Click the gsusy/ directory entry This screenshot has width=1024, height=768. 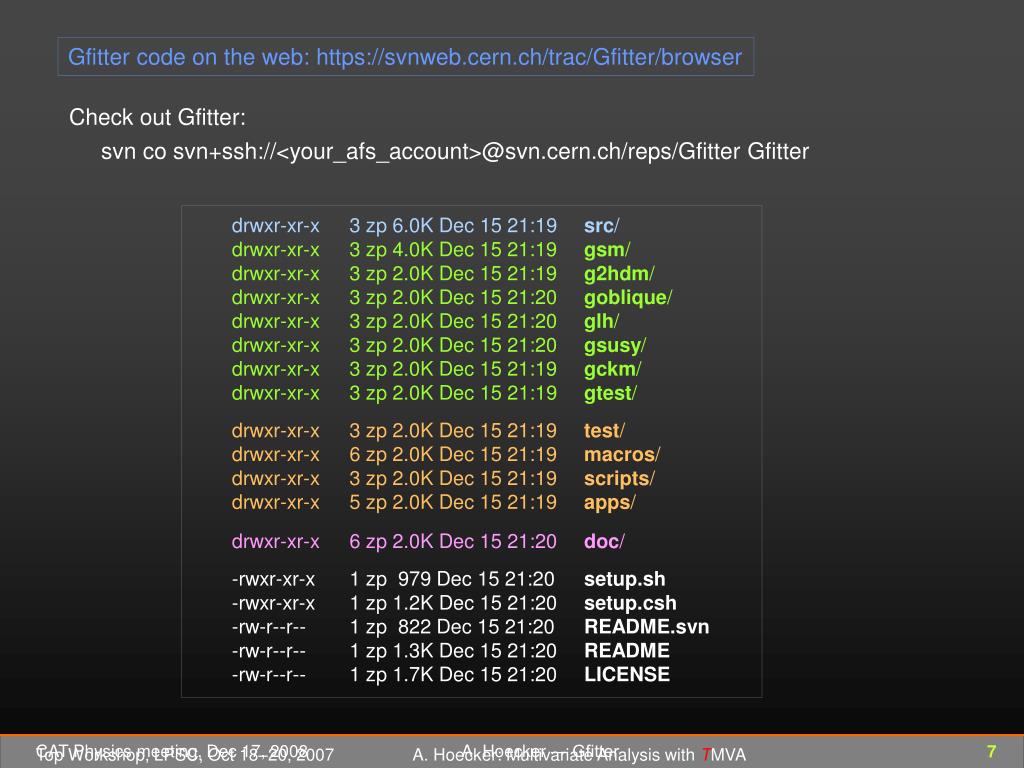[615, 345]
